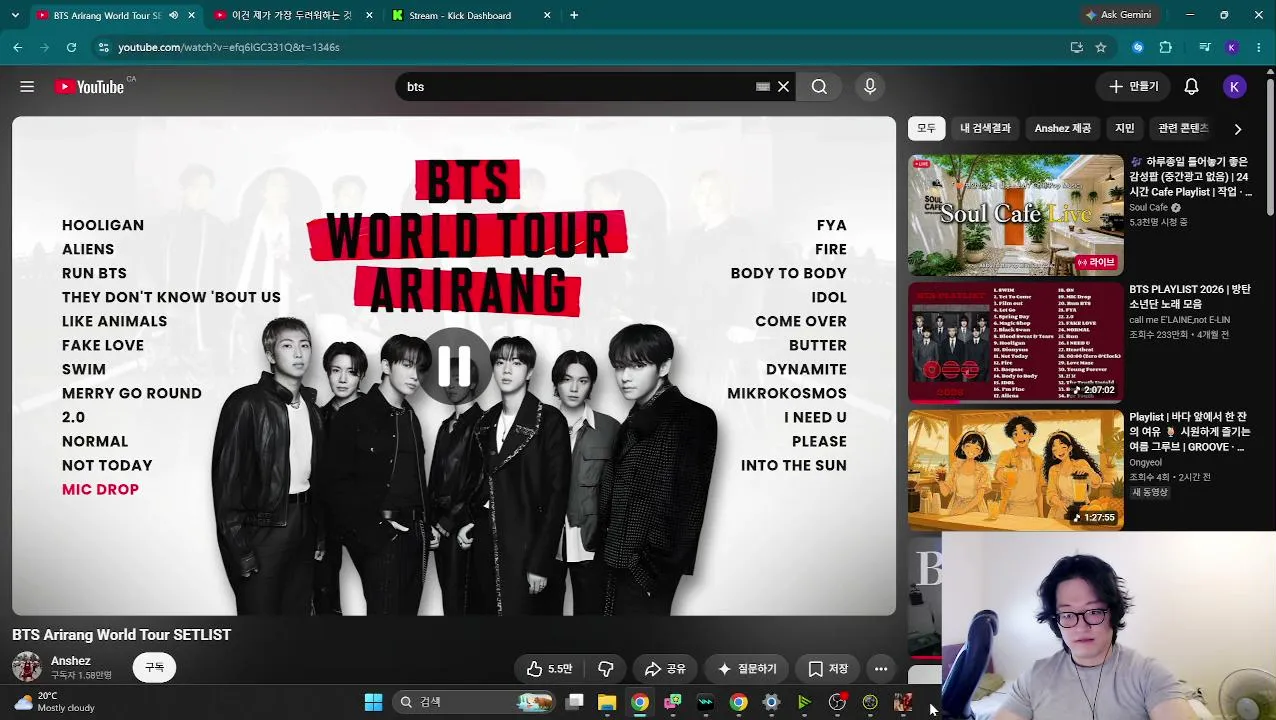Share the video via 공유
Screen dimensions: 1276x720
click(x=665, y=669)
